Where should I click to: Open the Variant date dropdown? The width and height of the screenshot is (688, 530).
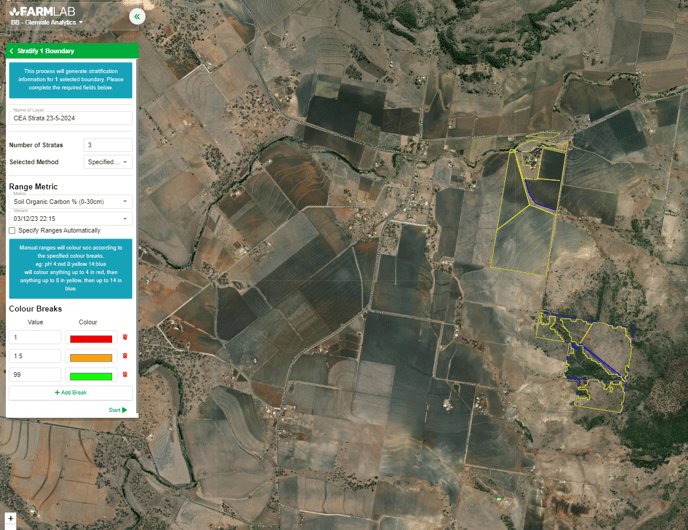coord(70,218)
